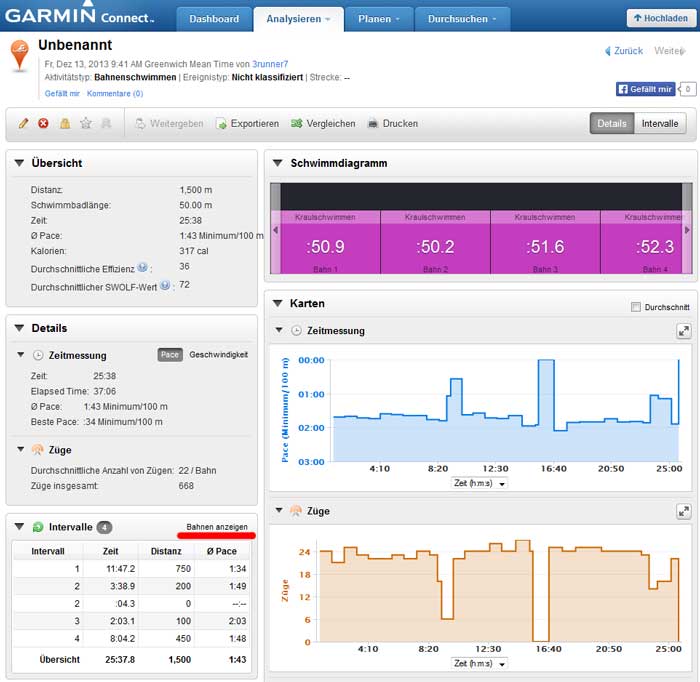The height and width of the screenshot is (682, 700).
Task: Click the stroke icon beside Züge in Details
Action: (38, 449)
